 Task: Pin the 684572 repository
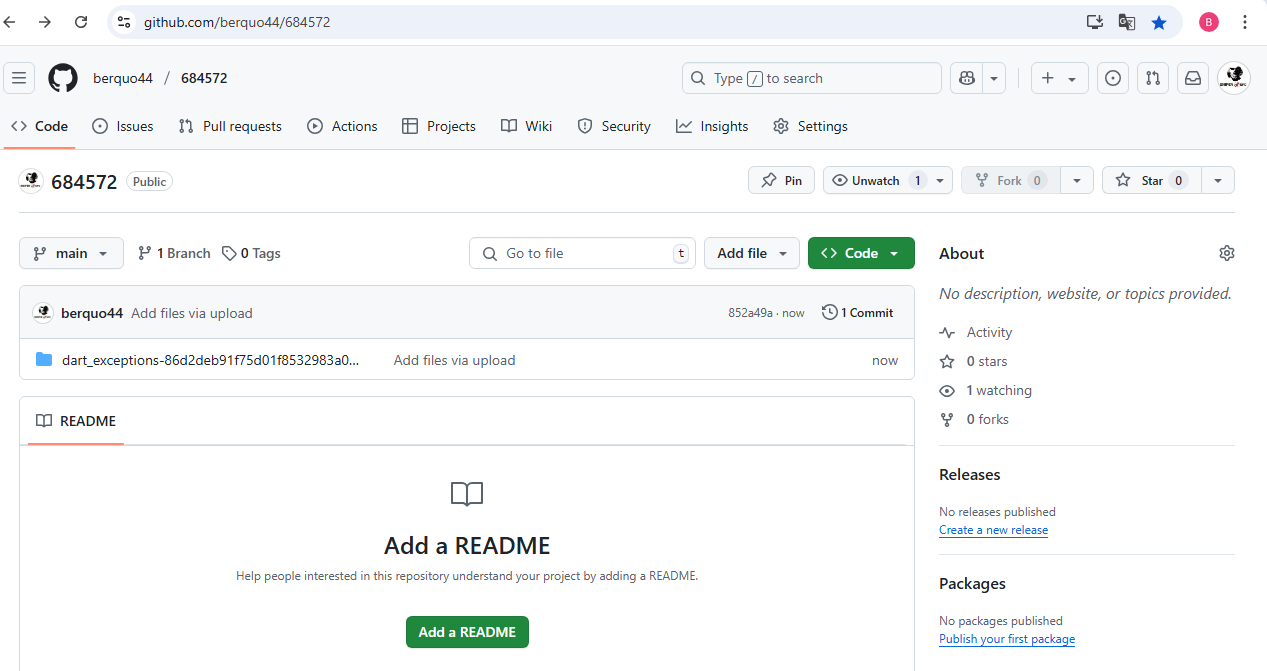781,180
